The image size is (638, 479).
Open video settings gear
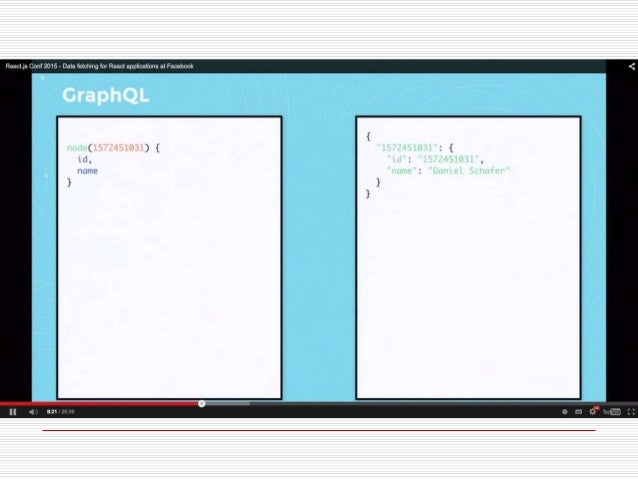[593, 411]
